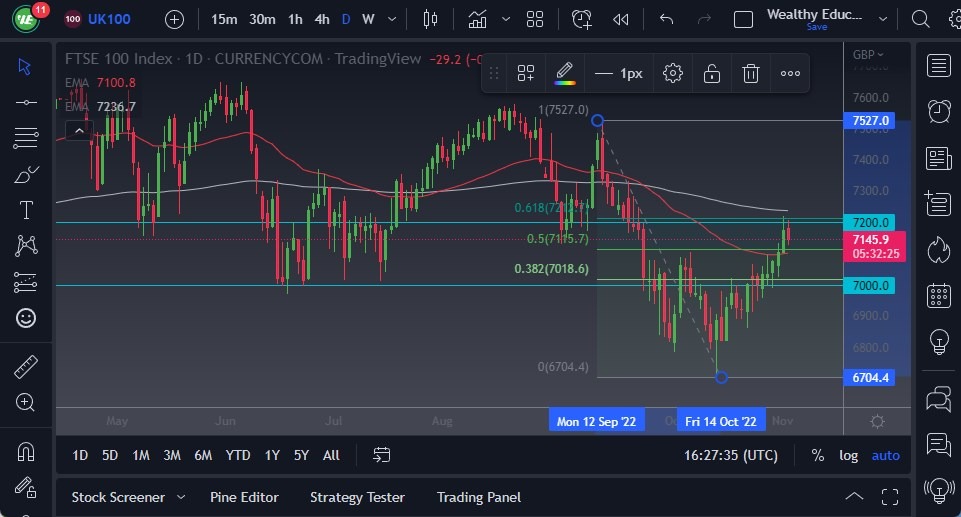Open the chart patterns tool

click(x=25, y=246)
